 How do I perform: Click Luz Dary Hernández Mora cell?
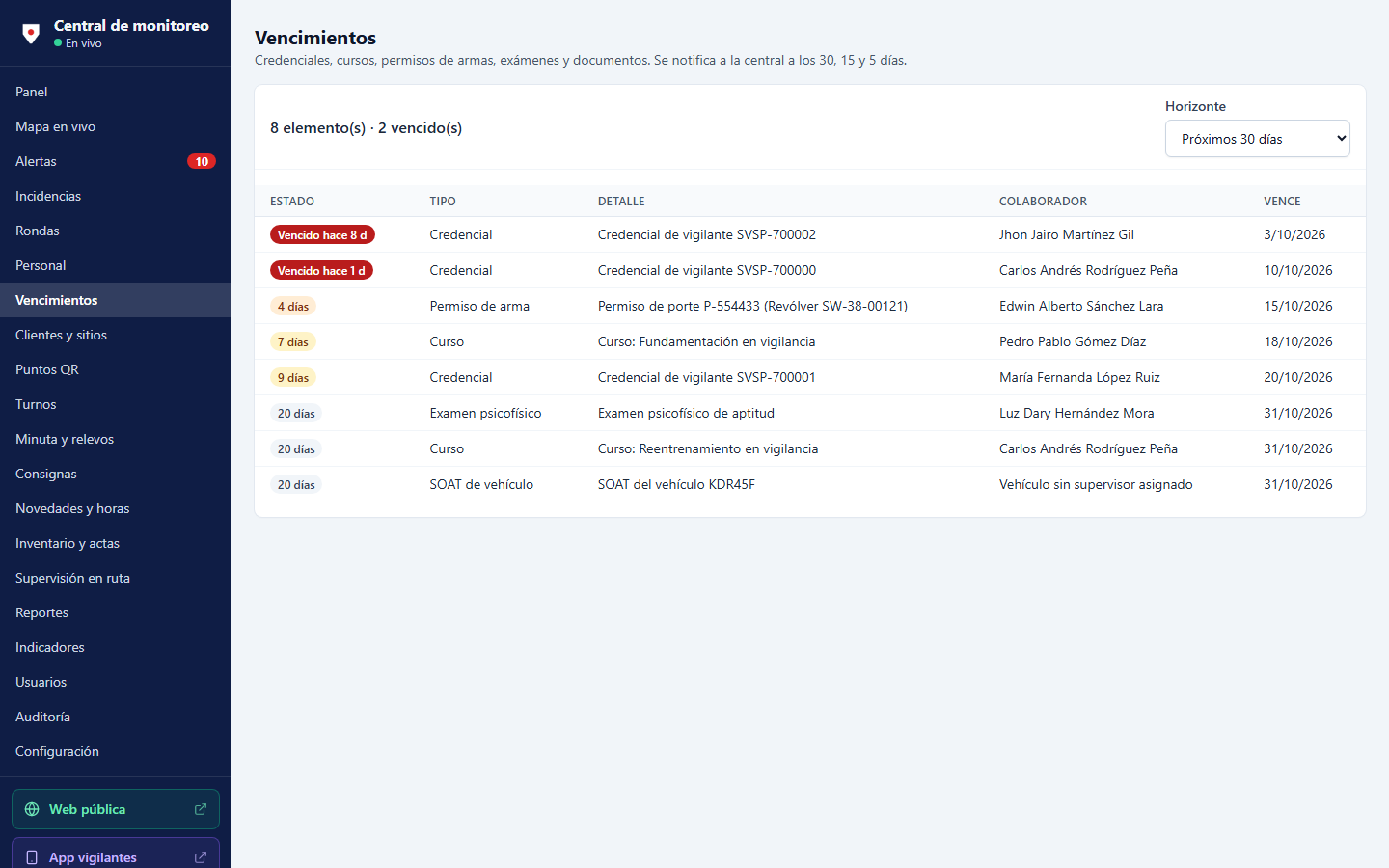(1076, 413)
